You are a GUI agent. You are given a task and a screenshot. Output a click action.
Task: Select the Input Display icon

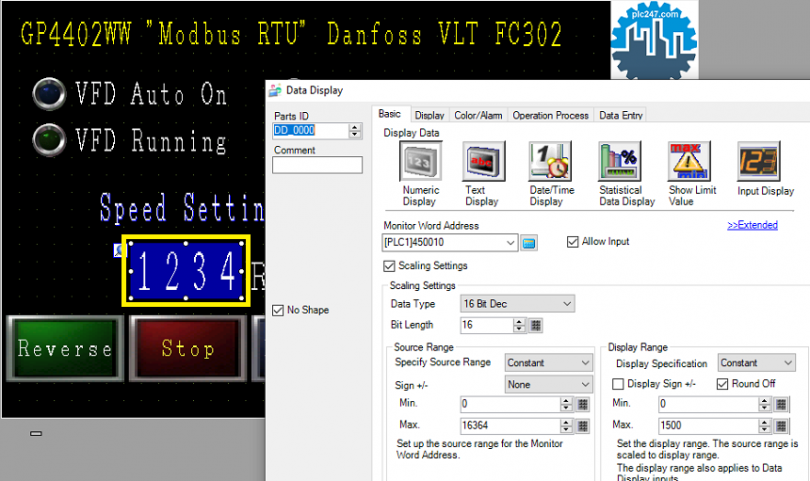pyautogui.click(x=758, y=161)
